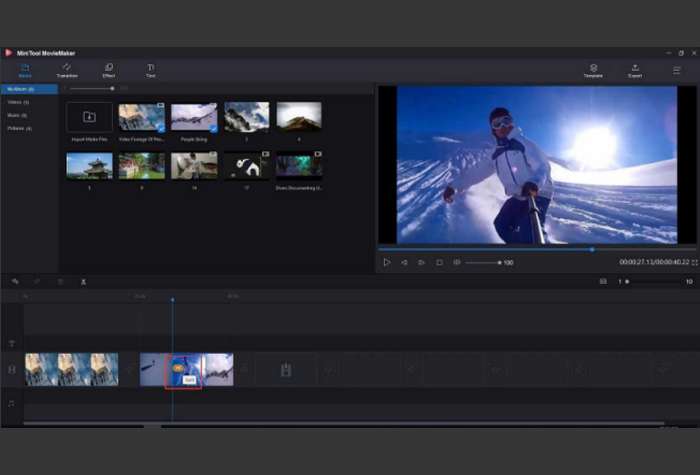The height and width of the screenshot is (475, 700).
Task: Select the Pictures category in sidebar
Action: 20,129
